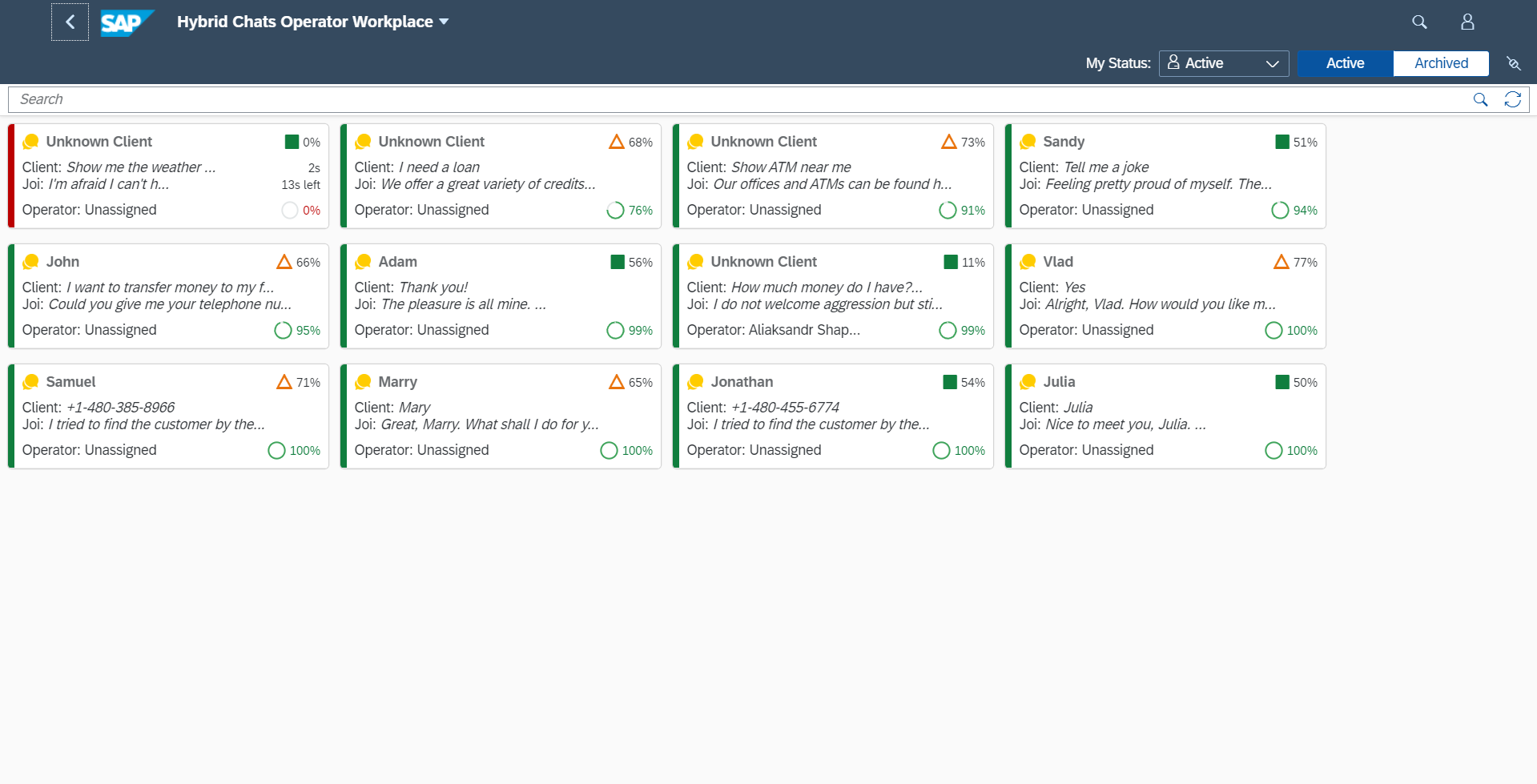Click the search bar magnifier icon

pyautogui.click(x=1480, y=99)
